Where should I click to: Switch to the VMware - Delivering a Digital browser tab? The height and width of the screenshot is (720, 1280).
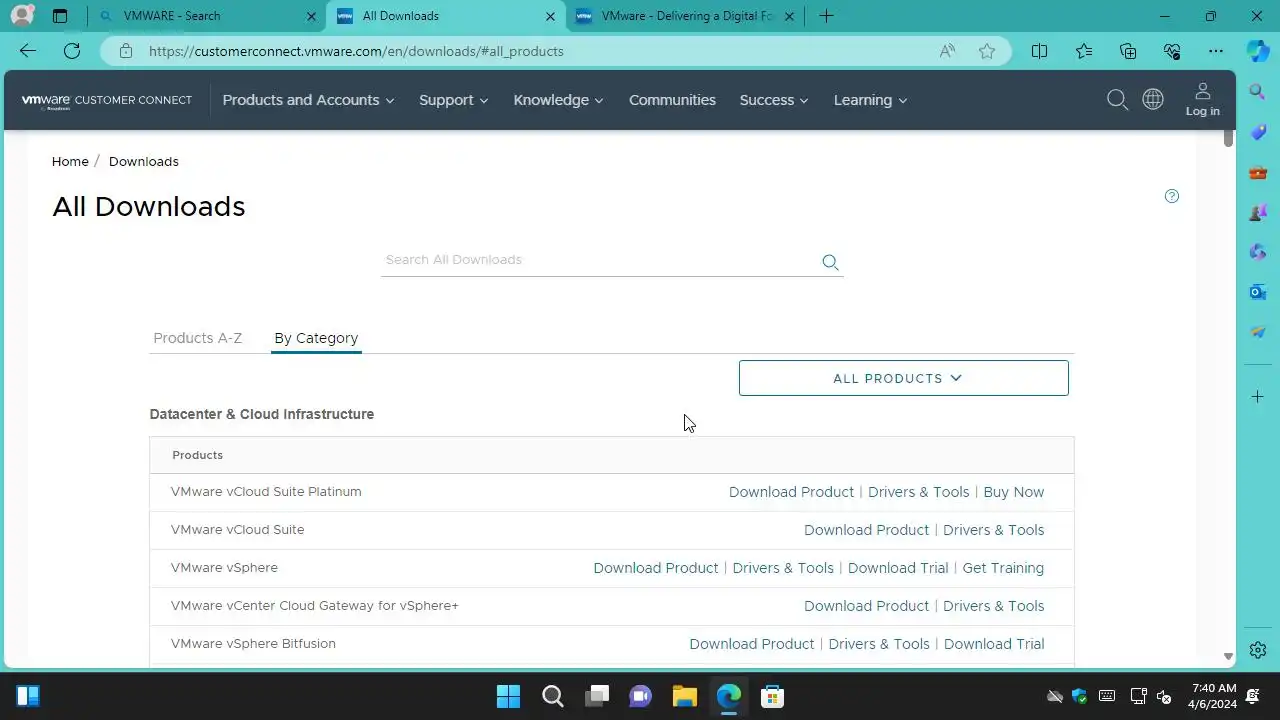coord(688,16)
